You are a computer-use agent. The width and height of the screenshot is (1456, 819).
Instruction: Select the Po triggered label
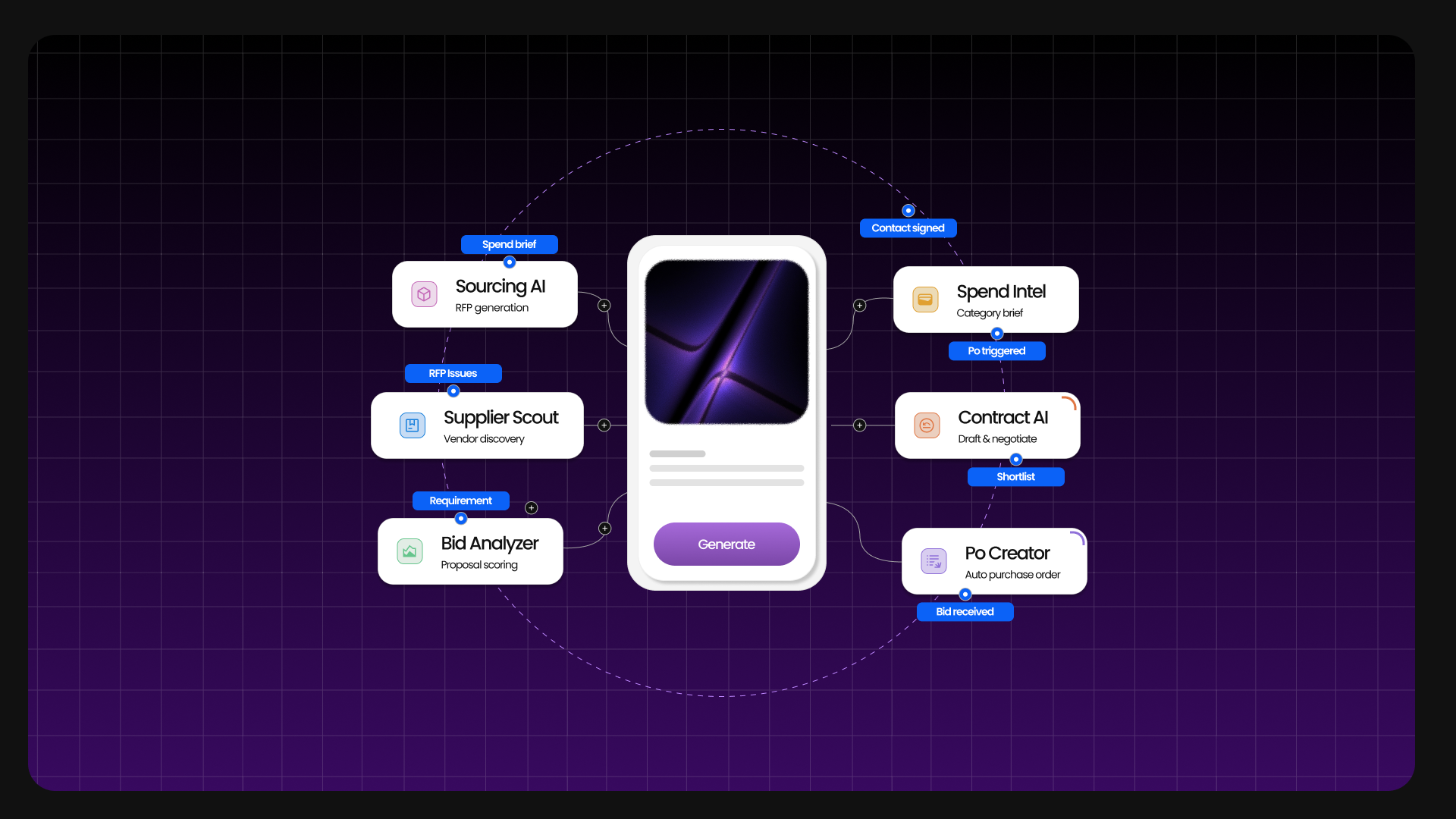[996, 351]
